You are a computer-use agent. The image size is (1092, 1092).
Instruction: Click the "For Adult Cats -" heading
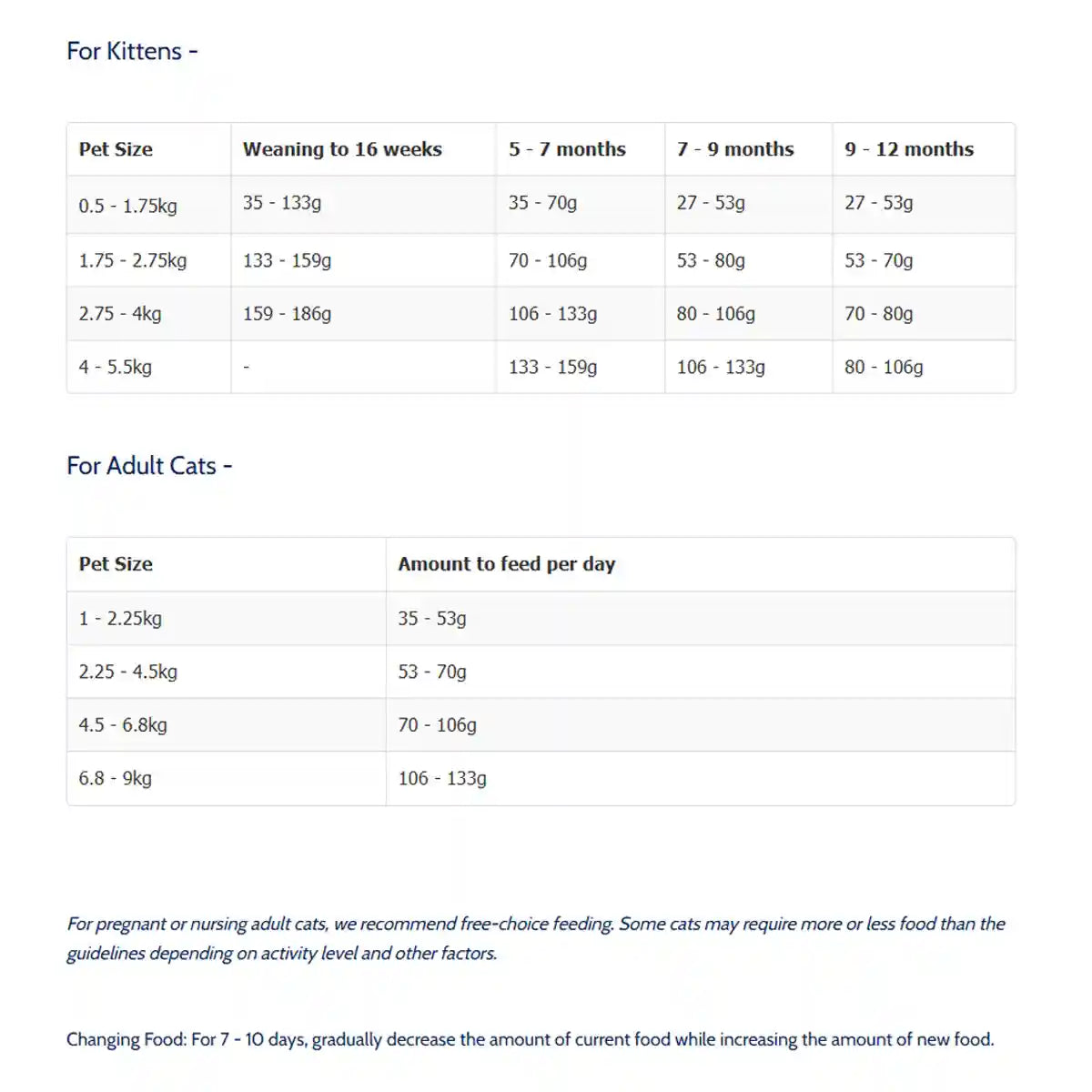(x=149, y=466)
